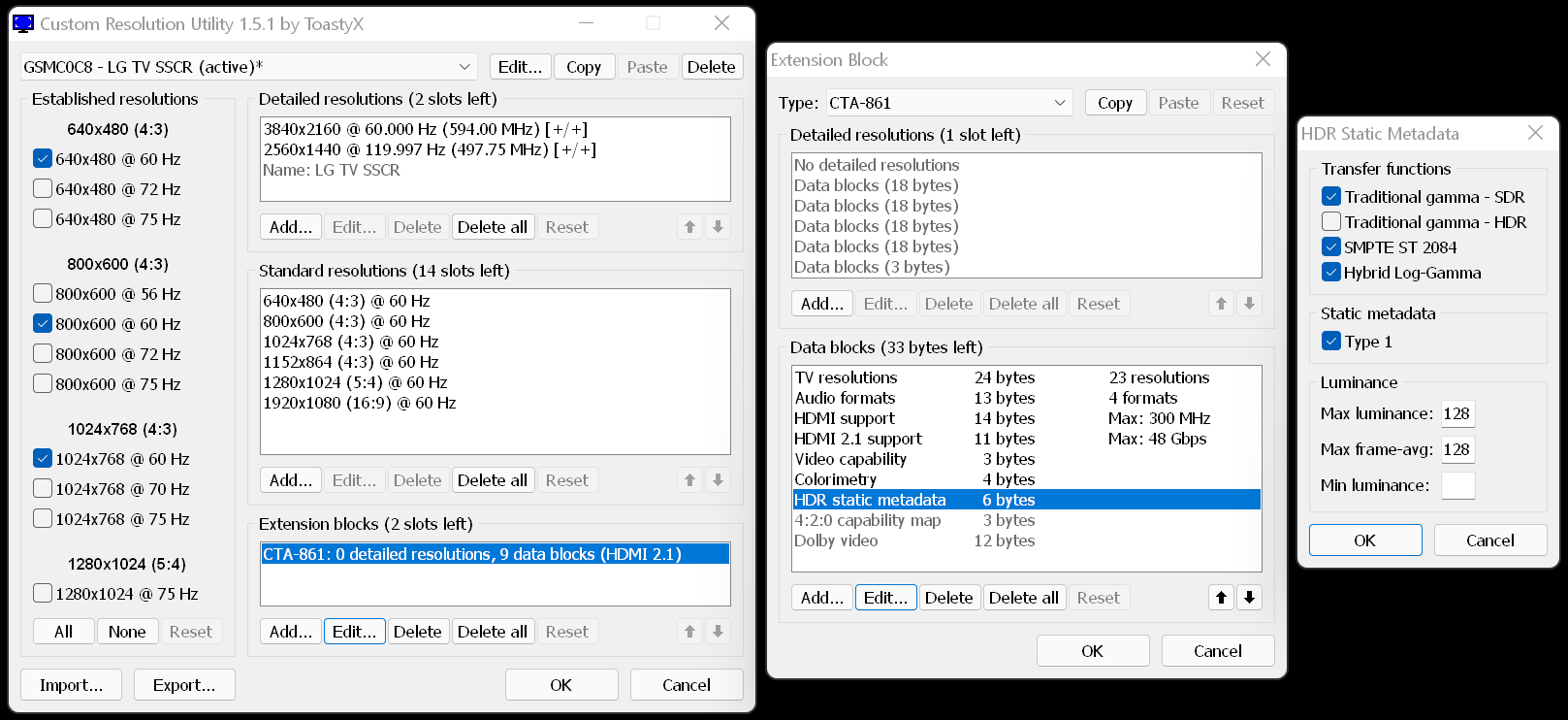Click up arrow under Detailed resolutions list
The width and height of the screenshot is (1568, 720).
pyautogui.click(x=689, y=227)
